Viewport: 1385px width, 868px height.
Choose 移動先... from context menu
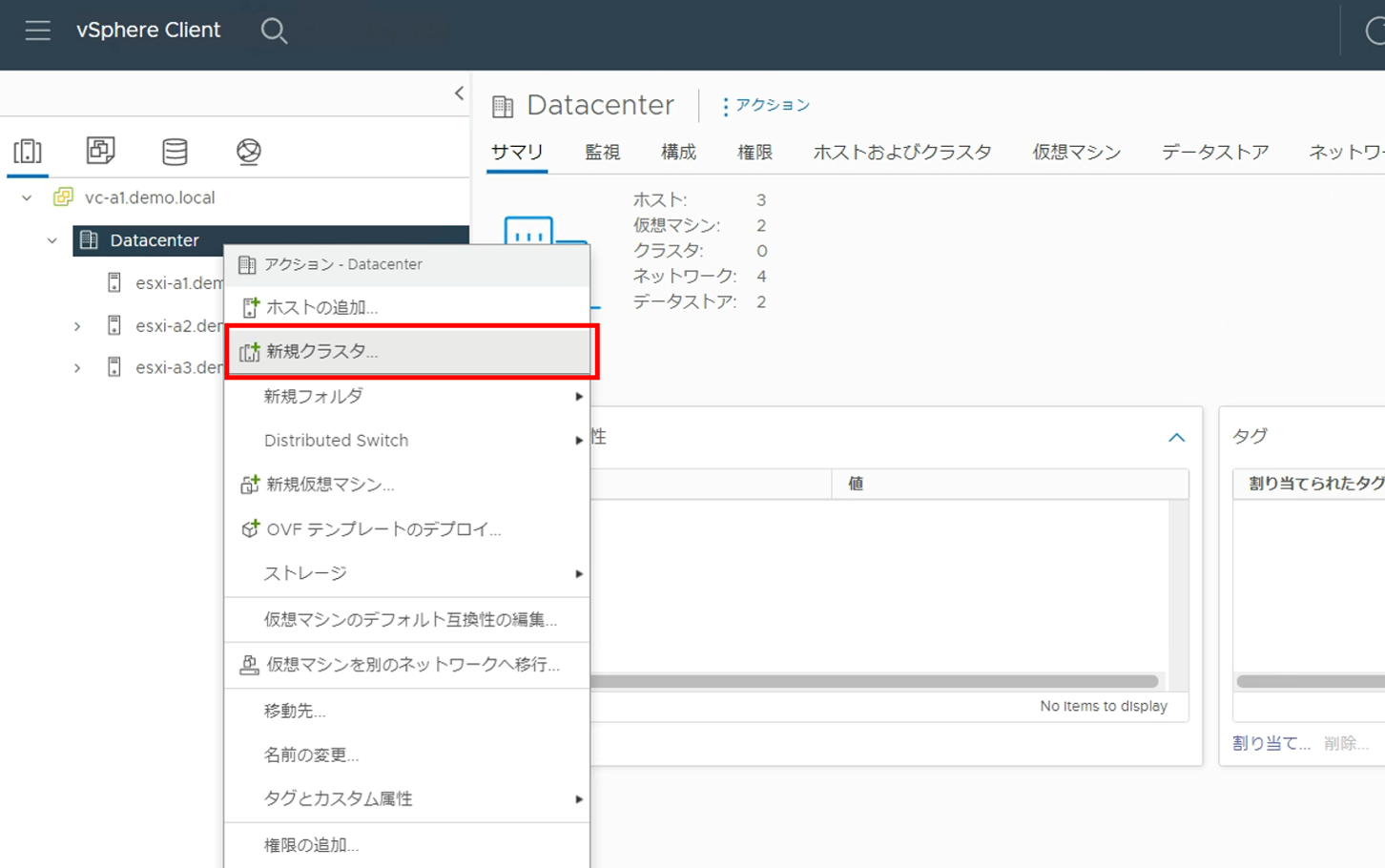pos(407,711)
